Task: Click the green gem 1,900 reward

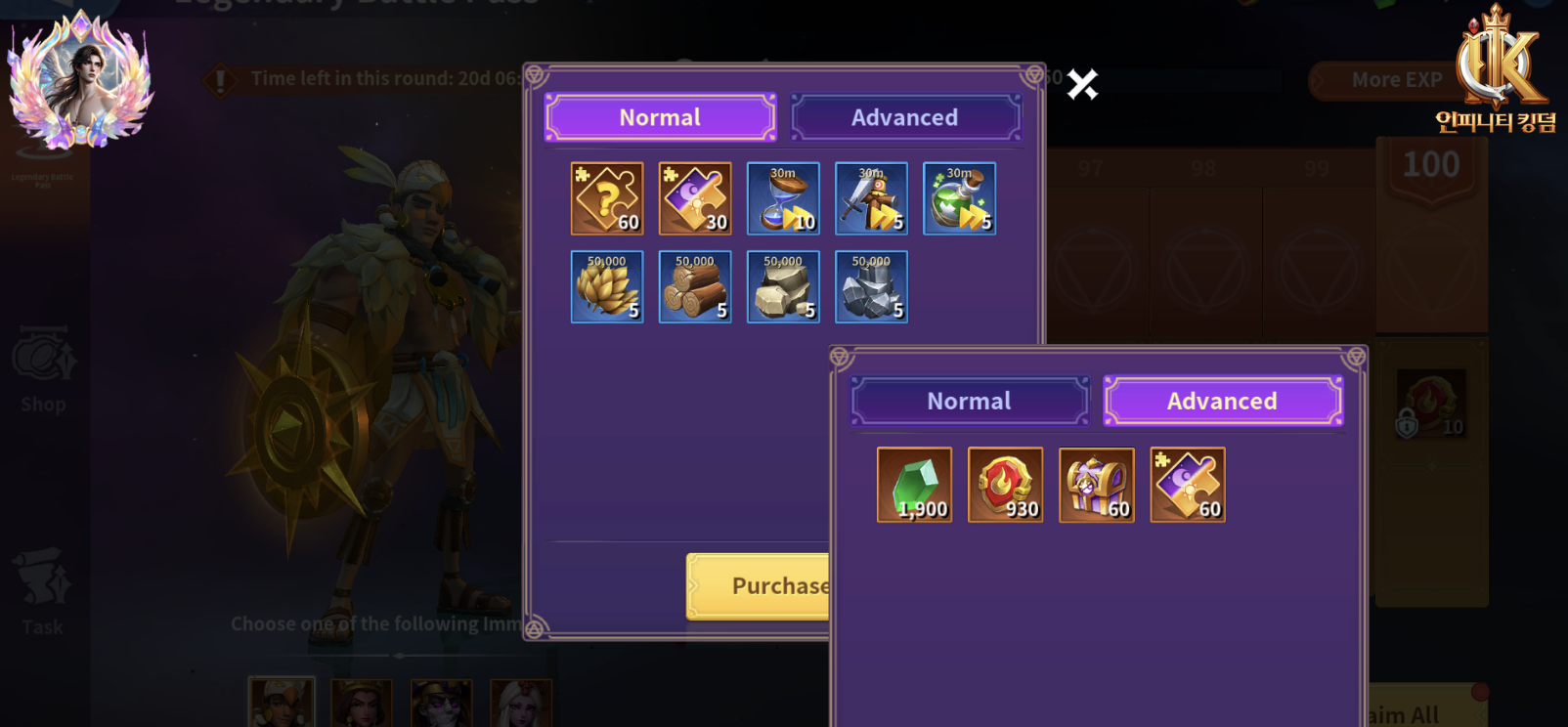Action: (914, 485)
